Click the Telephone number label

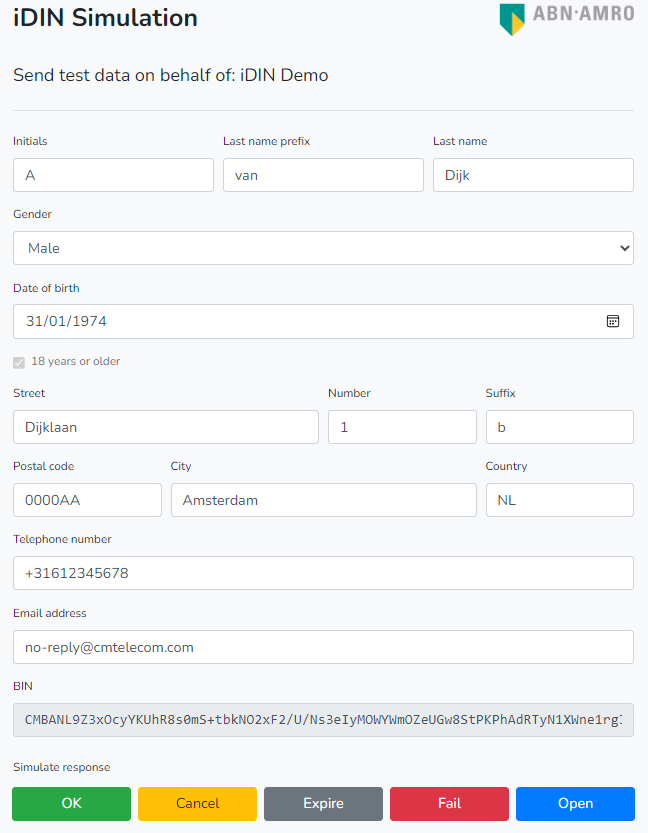tap(62, 539)
